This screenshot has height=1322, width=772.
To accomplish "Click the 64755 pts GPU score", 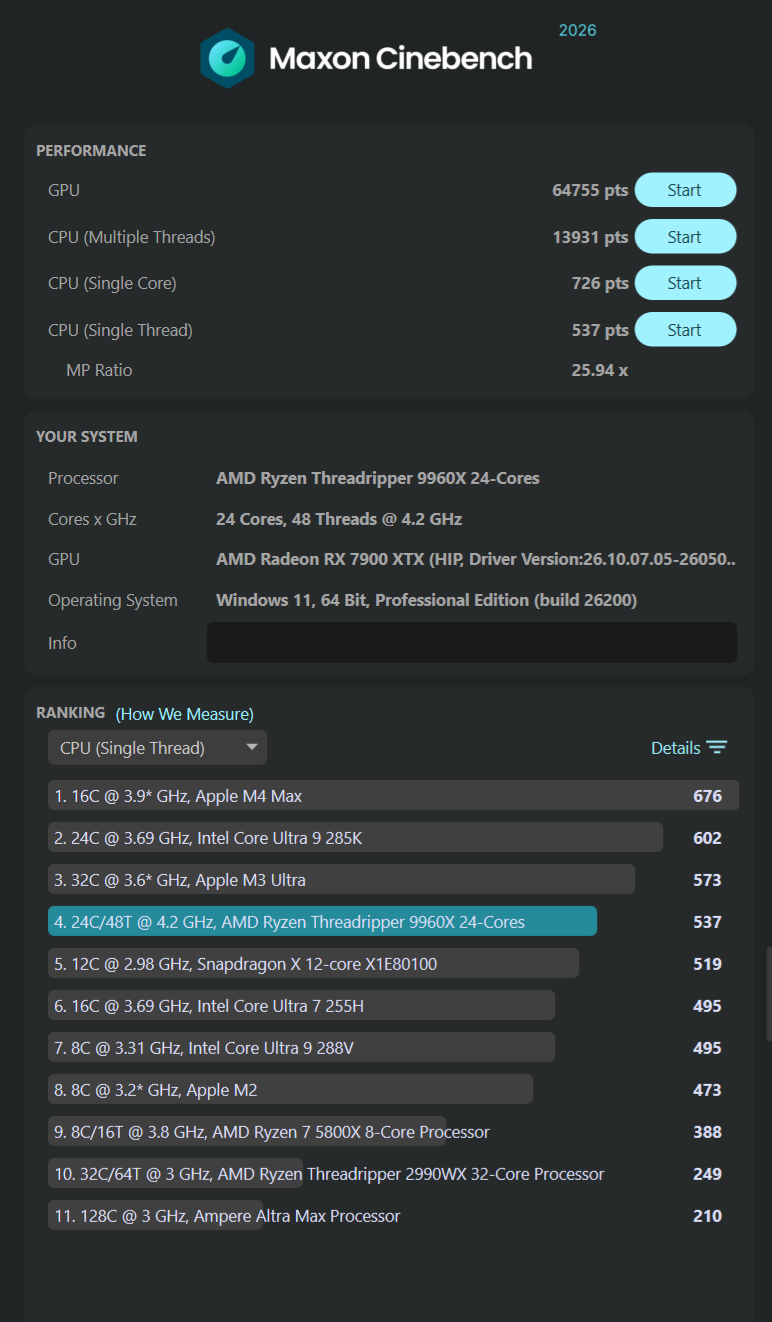I will pos(590,190).
